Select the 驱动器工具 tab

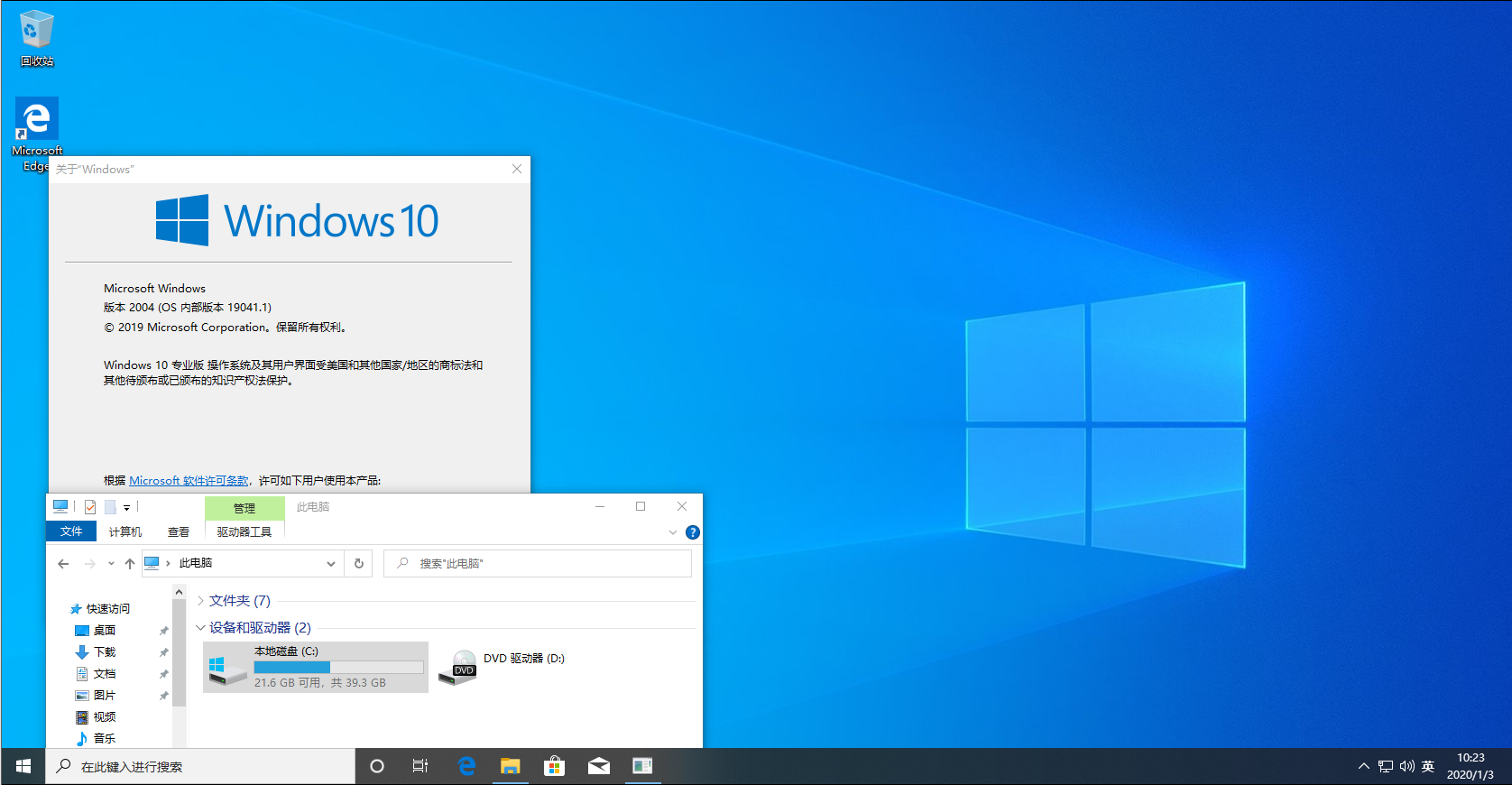(x=244, y=531)
